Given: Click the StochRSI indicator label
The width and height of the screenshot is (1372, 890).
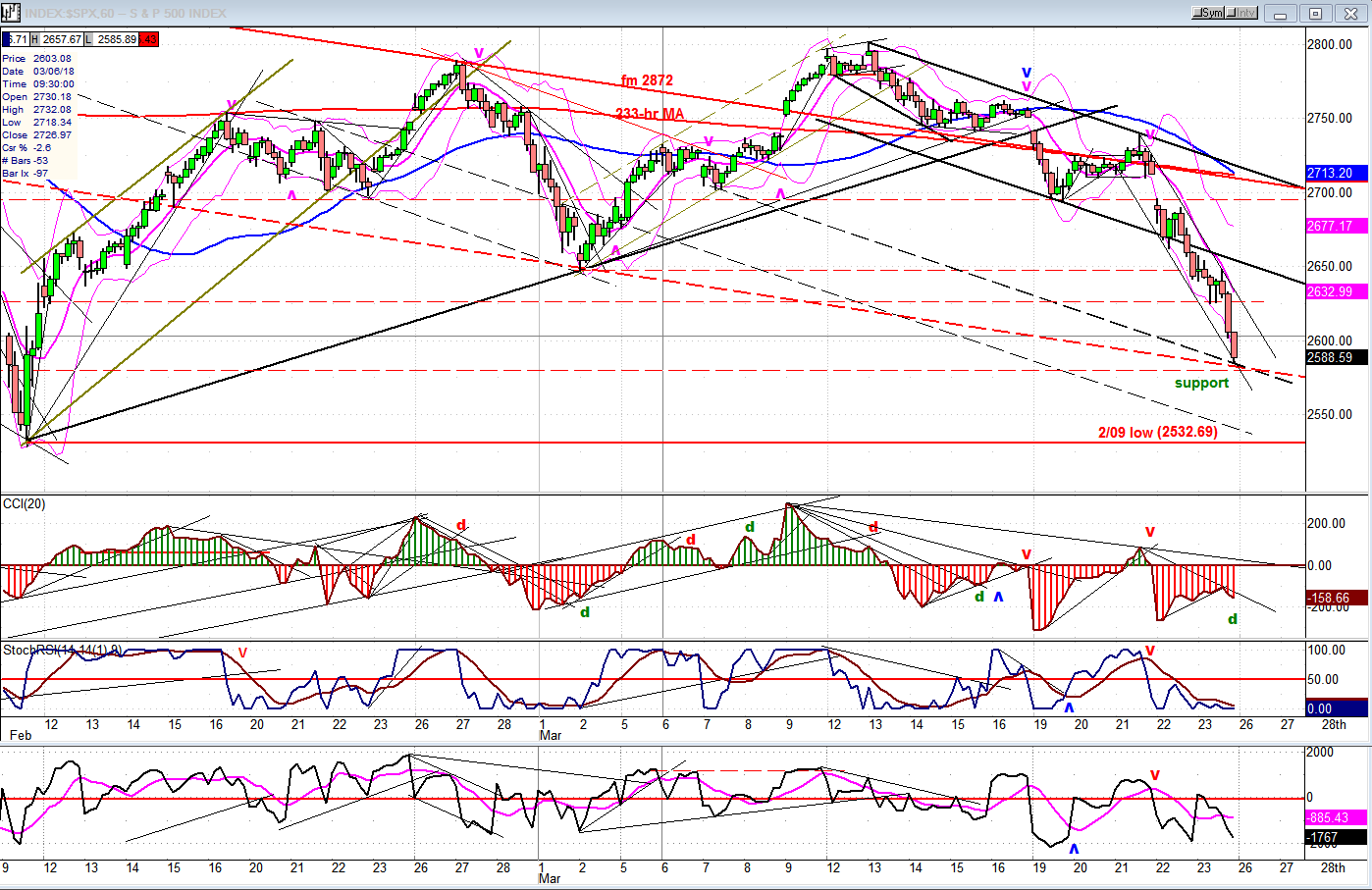Looking at the screenshot, I should pyautogui.click(x=62, y=650).
